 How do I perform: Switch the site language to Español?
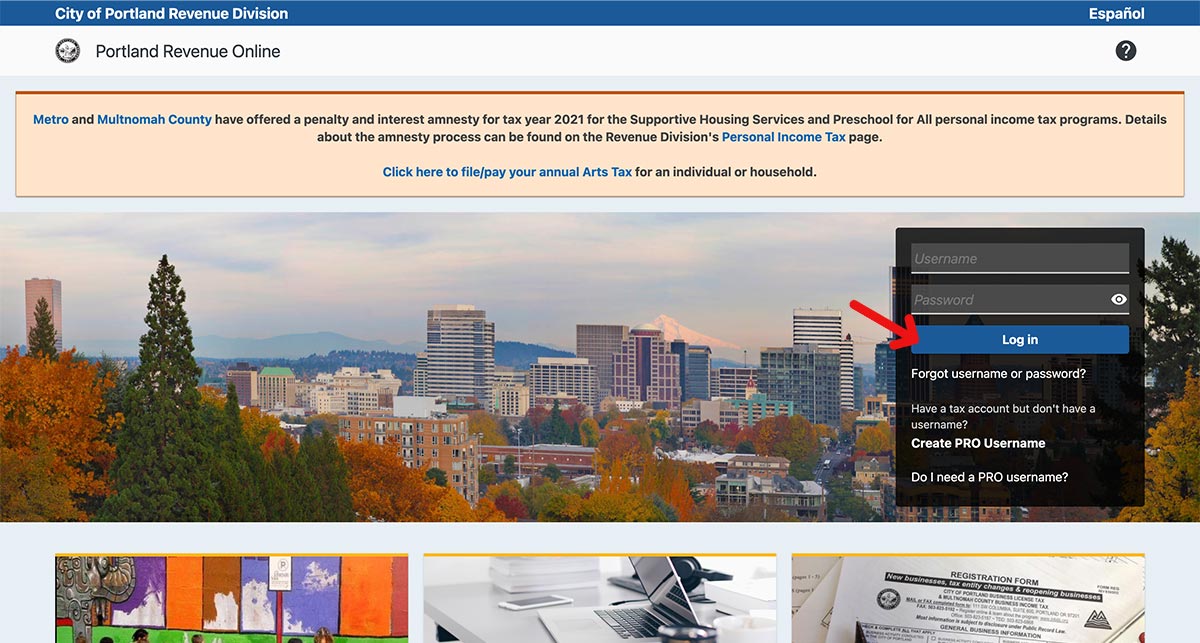(1116, 13)
